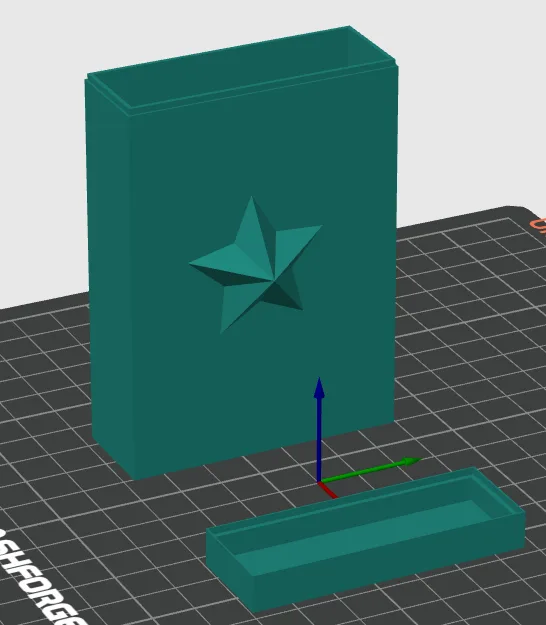This screenshot has height=625, width=546.
Task: Click the embossed star on the box
Action: pyautogui.click(x=255, y=265)
